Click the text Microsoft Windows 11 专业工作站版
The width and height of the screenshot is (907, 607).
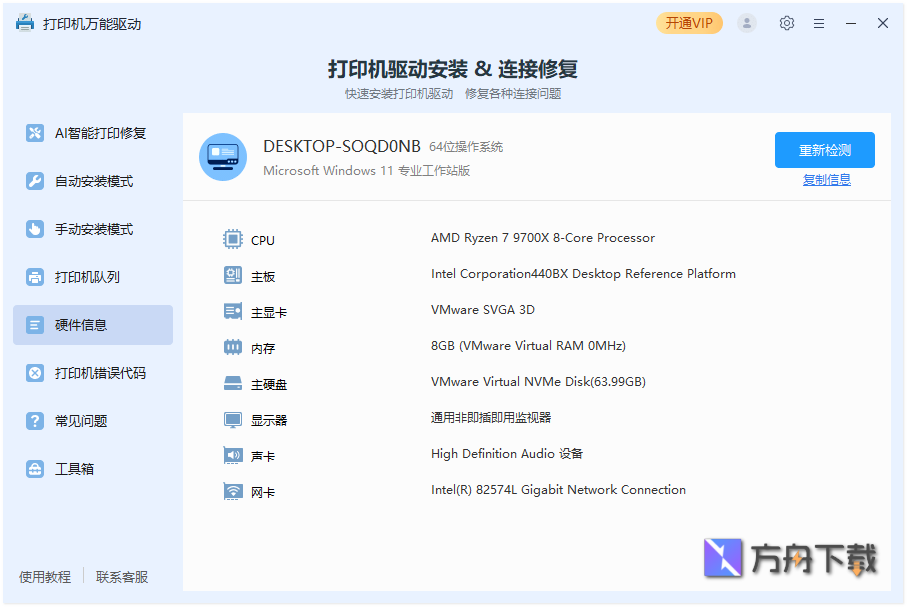[367, 171]
